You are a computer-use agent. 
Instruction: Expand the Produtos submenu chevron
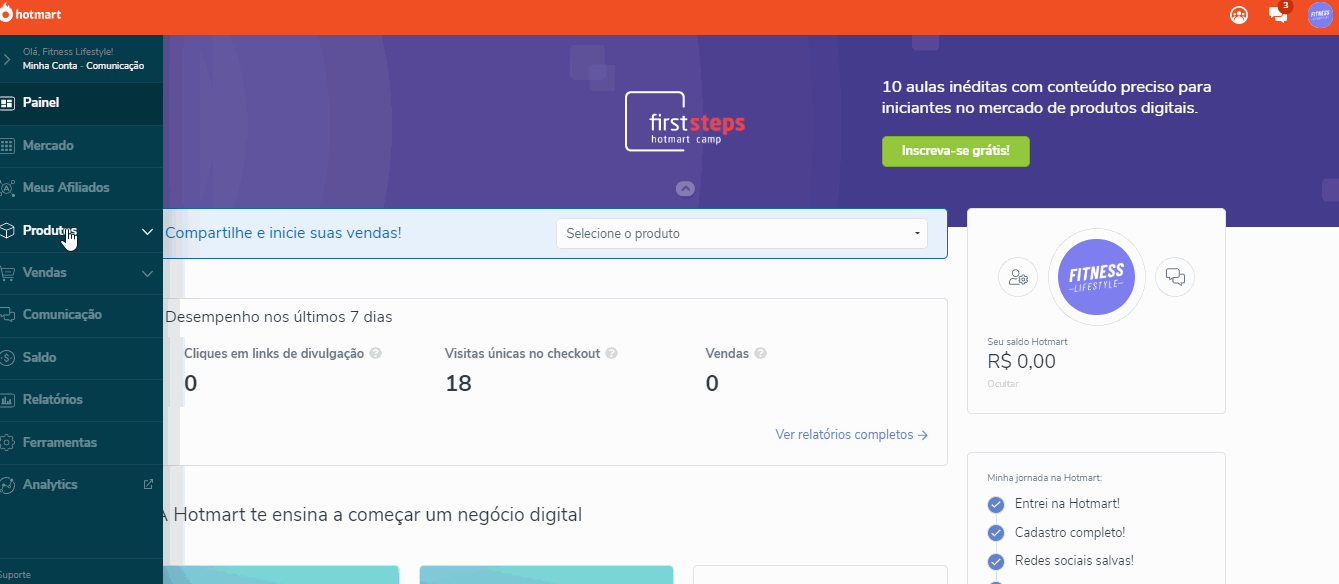147,231
